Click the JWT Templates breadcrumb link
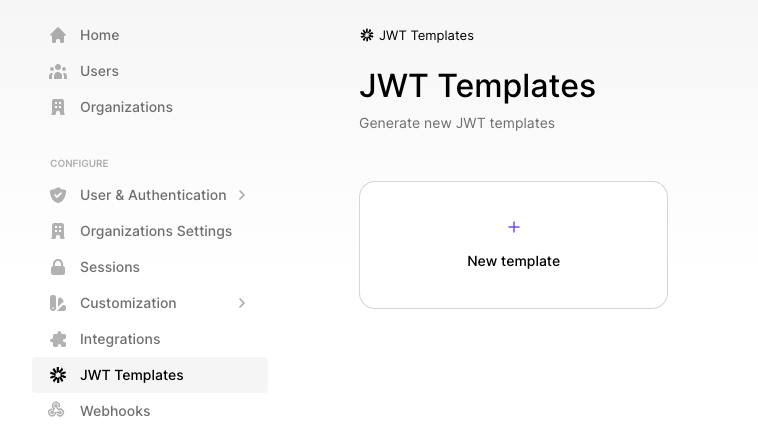The width and height of the screenshot is (758, 433). click(x=426, y=35)
